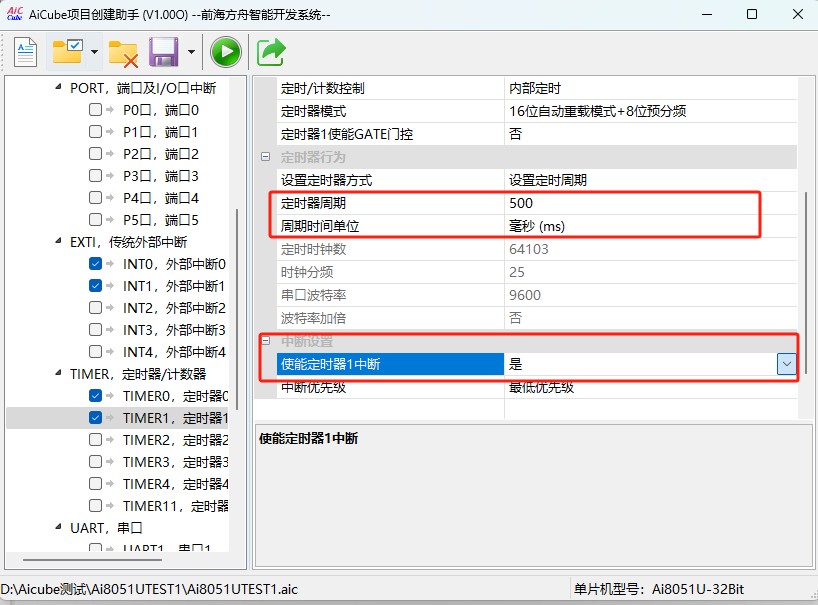Close project with the folder X icon
This screenshot has width=818, height=605.
pos(123,54)
